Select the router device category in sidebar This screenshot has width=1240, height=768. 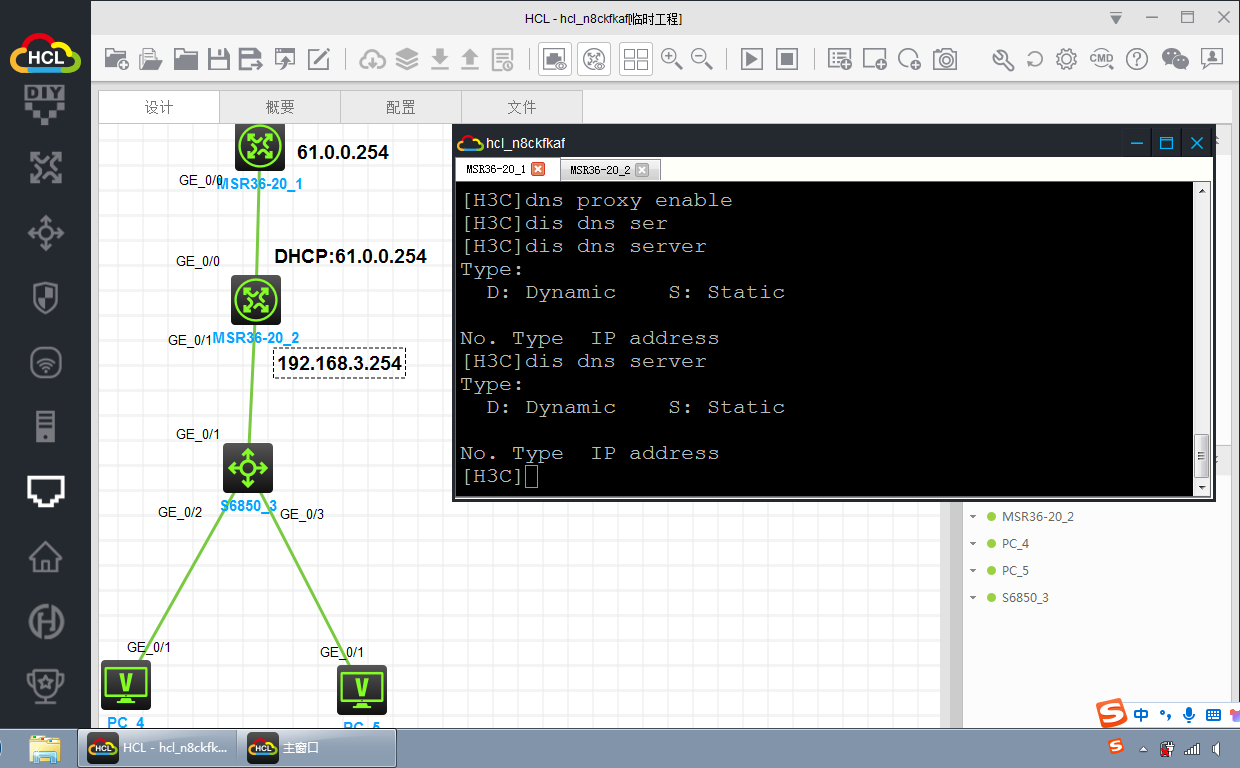tap(45, 167)
